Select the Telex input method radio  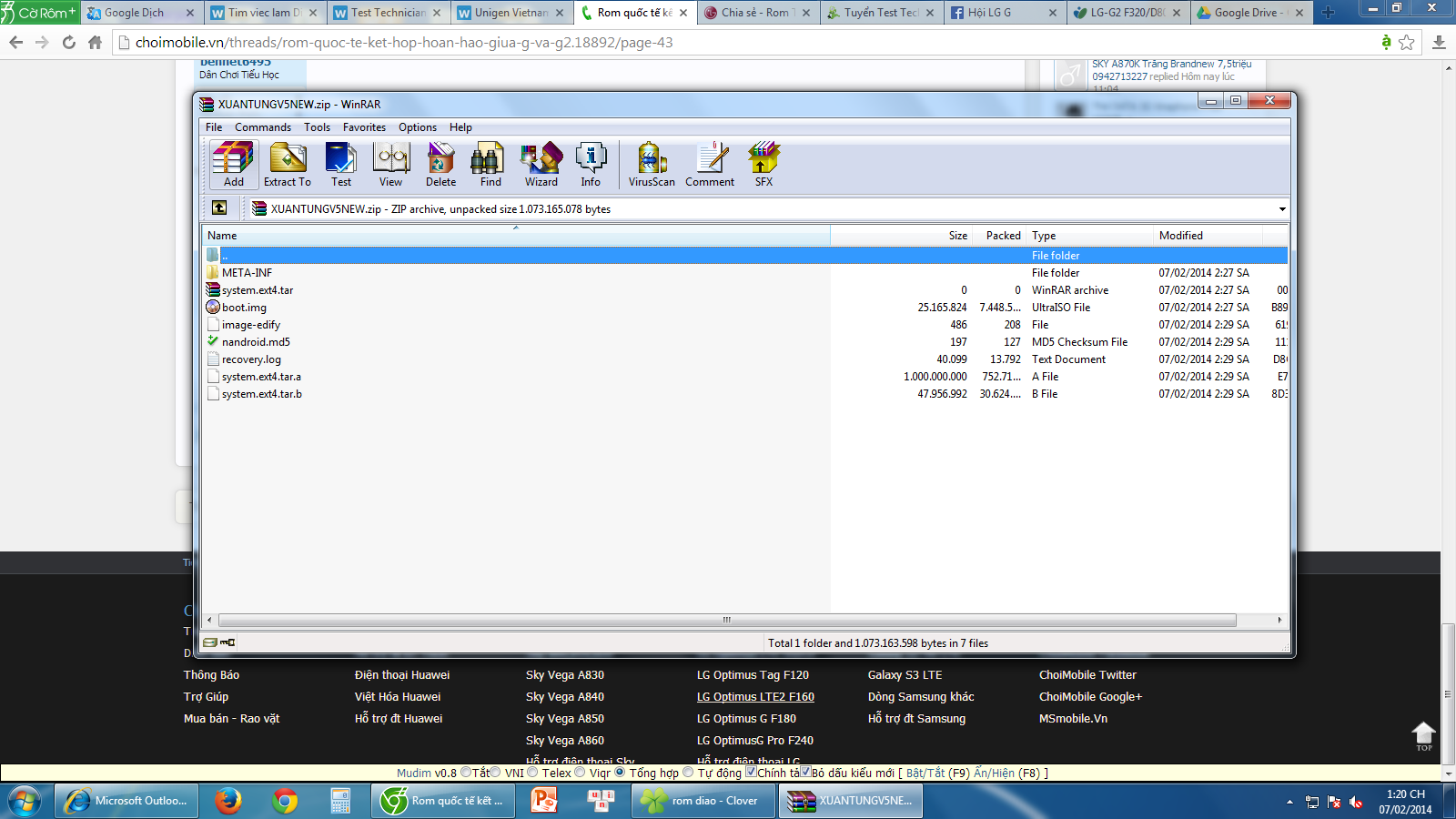[532, 773]
